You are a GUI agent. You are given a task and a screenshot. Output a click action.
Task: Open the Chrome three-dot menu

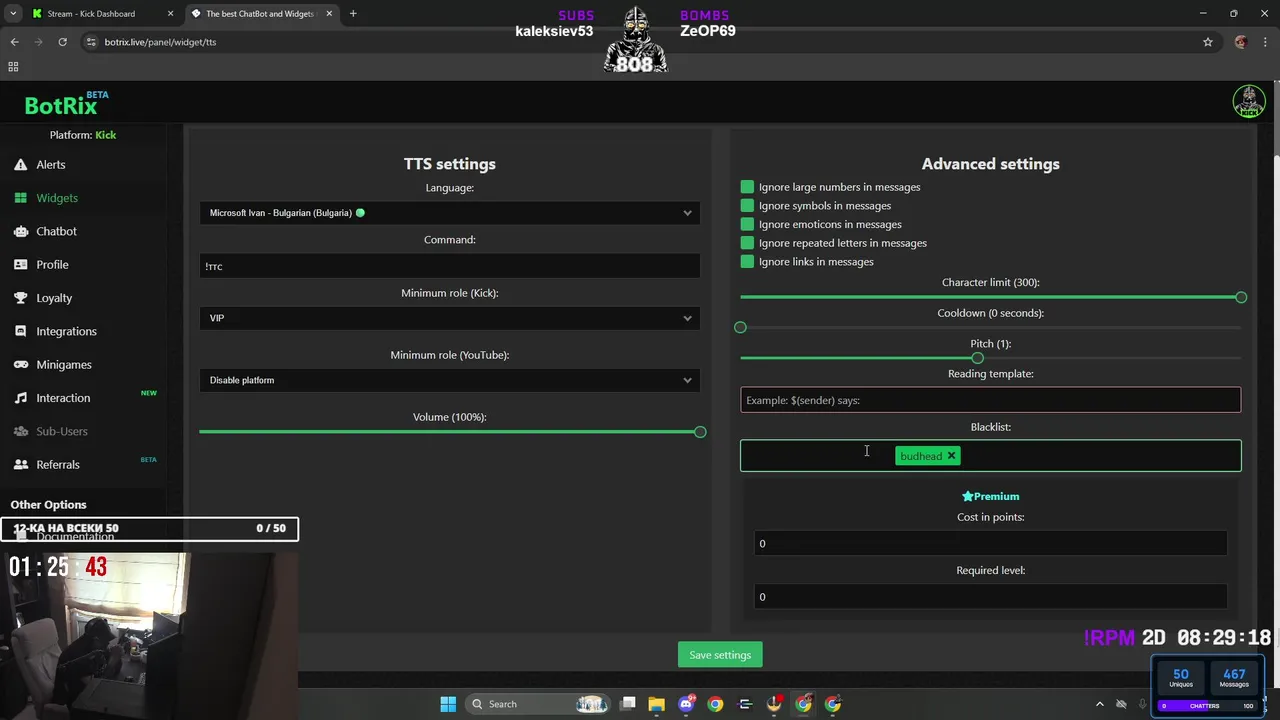1266,42
